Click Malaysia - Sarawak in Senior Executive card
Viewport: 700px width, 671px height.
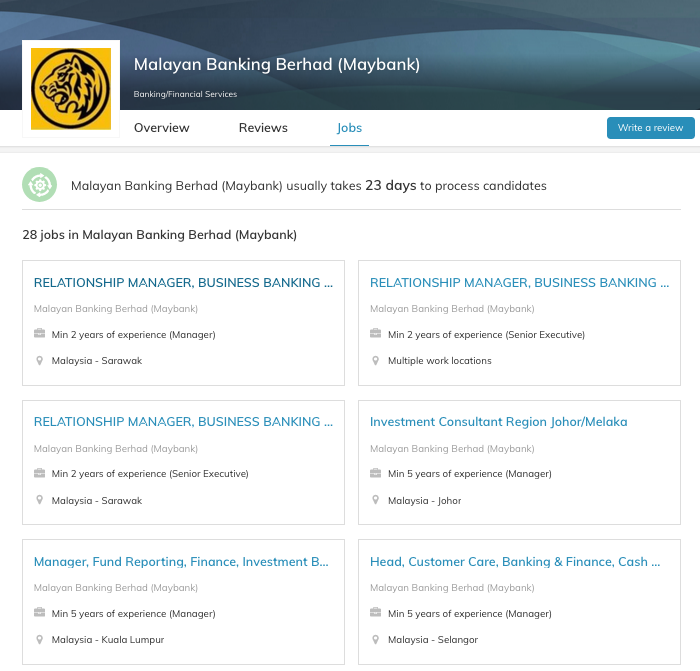pos(96,501)
